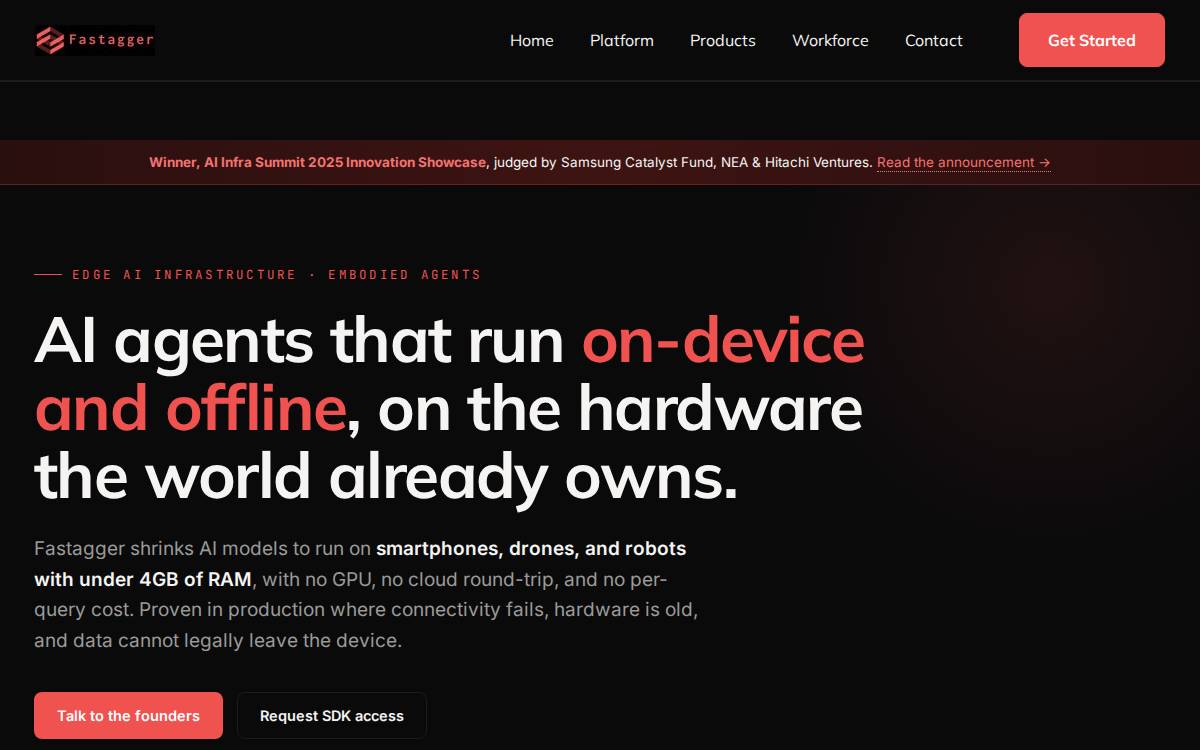Open the Contact page
This screenshot has width=1200, height=750.
tap(934, 41)
